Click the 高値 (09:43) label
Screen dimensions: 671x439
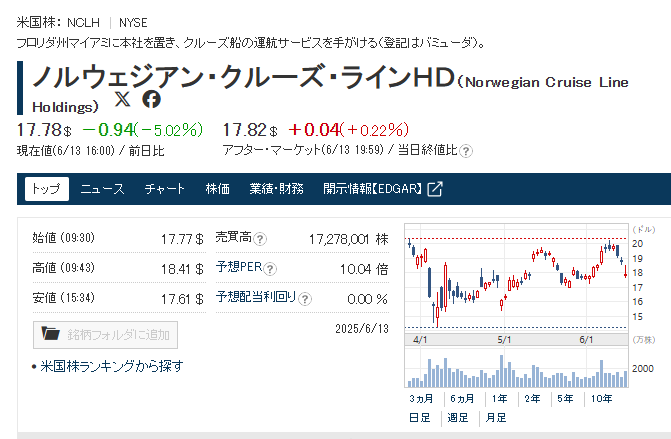pyautogui.click(x=63, y=268)
